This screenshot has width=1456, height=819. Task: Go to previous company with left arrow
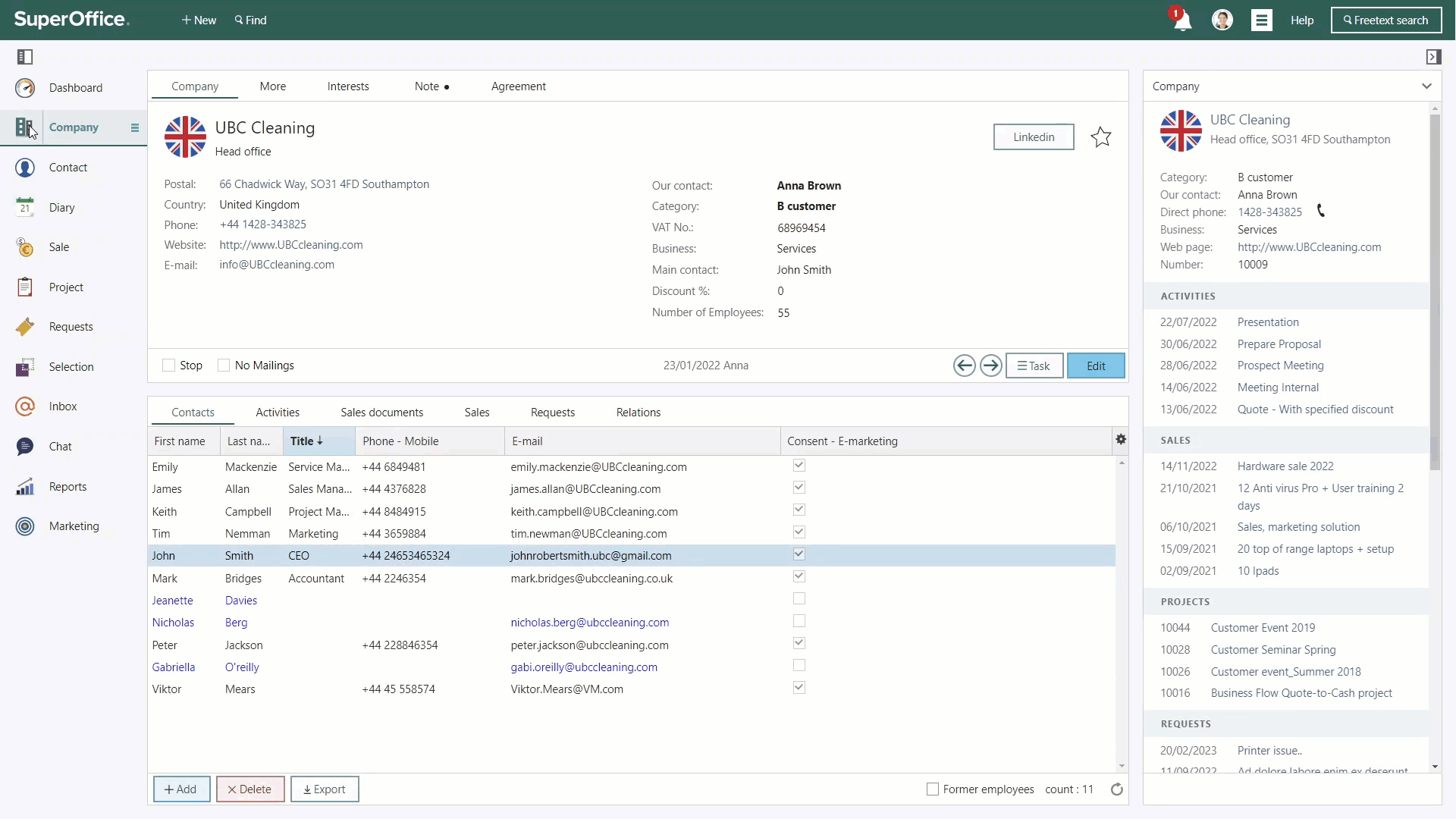click(964, 366)
